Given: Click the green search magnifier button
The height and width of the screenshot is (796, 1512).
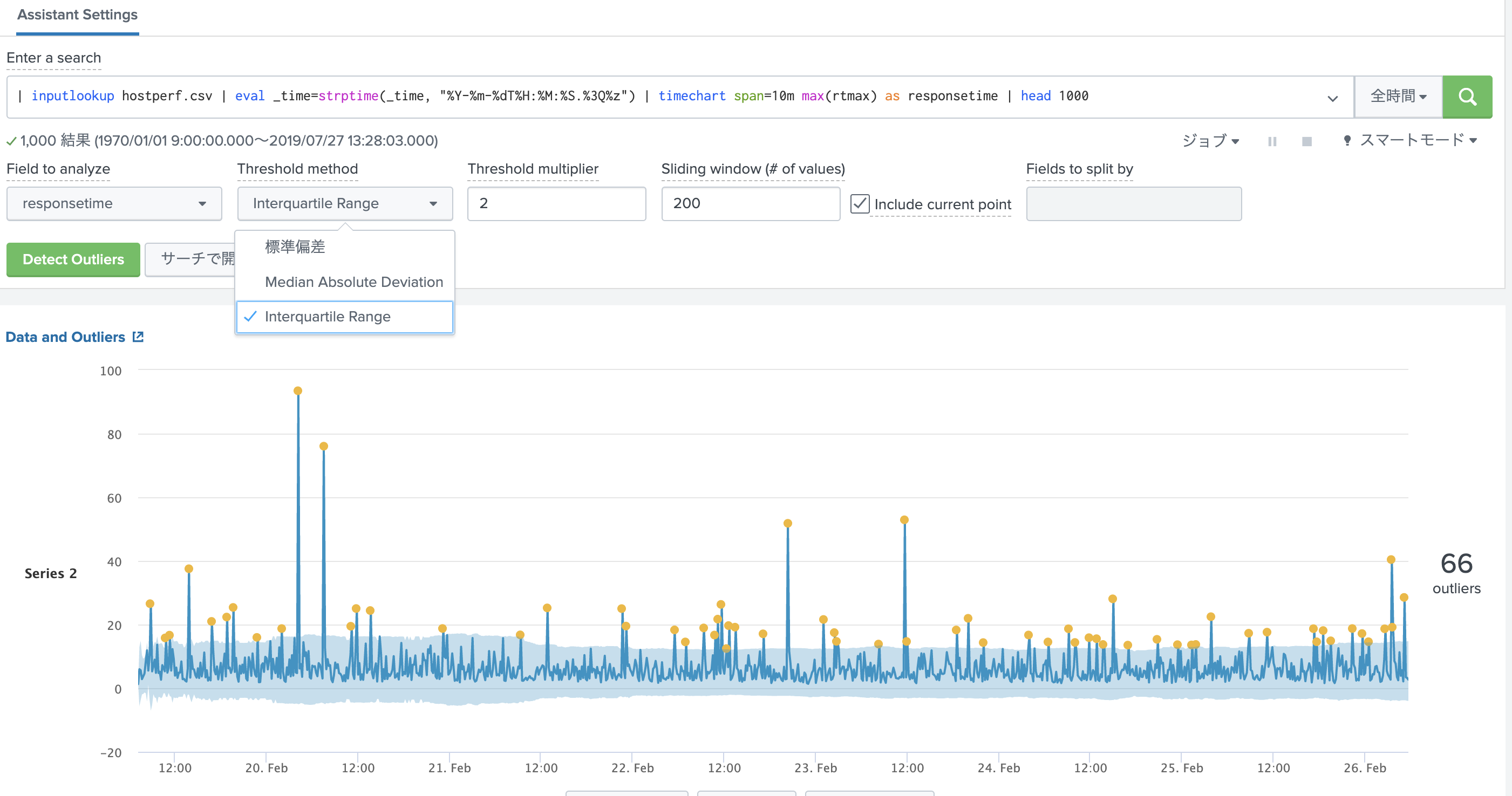Looking at the screenshot, I should (x=1467, y=96).
